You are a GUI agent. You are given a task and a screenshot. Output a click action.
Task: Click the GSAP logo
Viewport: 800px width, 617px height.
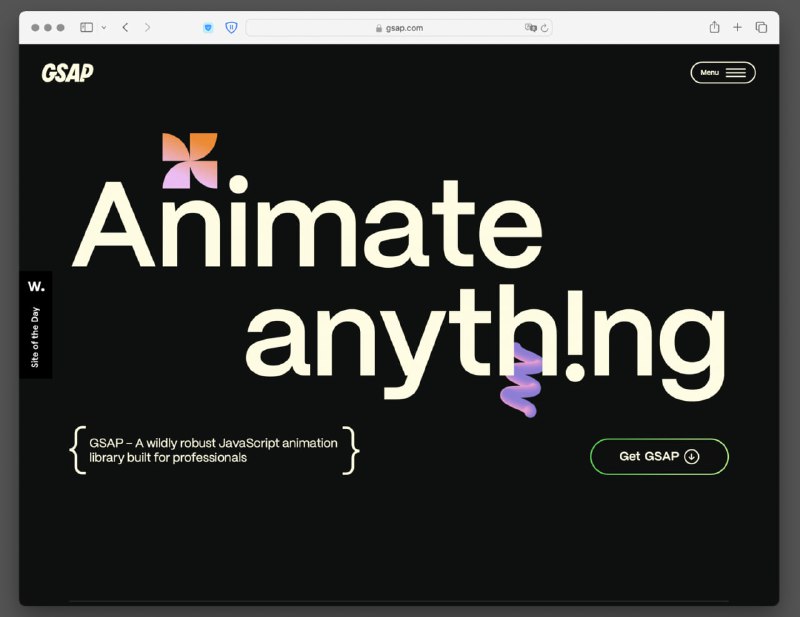pyautogui.click(x=67, y=72)
